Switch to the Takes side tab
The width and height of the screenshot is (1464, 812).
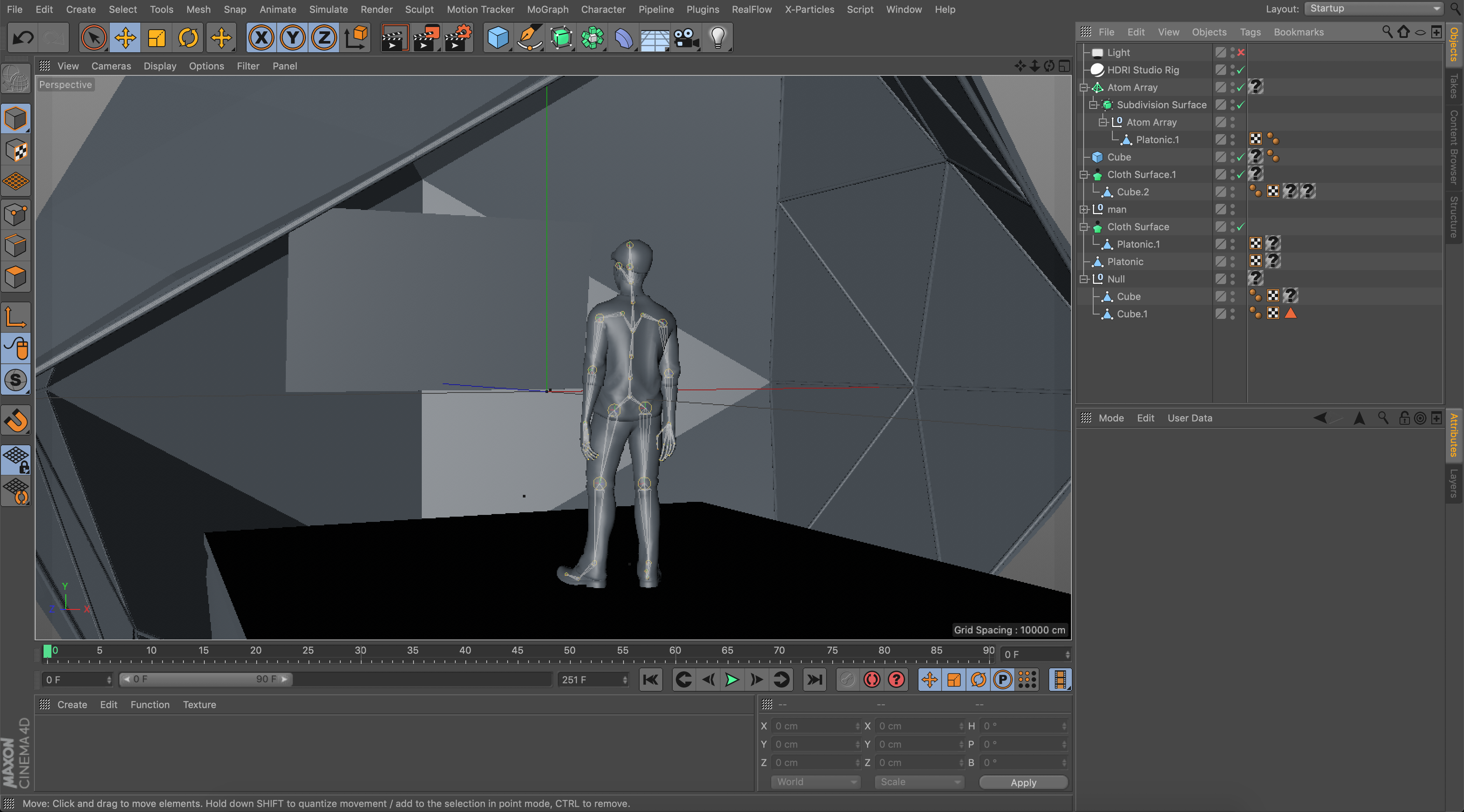pyautogui.click(x=1454, y=85)
